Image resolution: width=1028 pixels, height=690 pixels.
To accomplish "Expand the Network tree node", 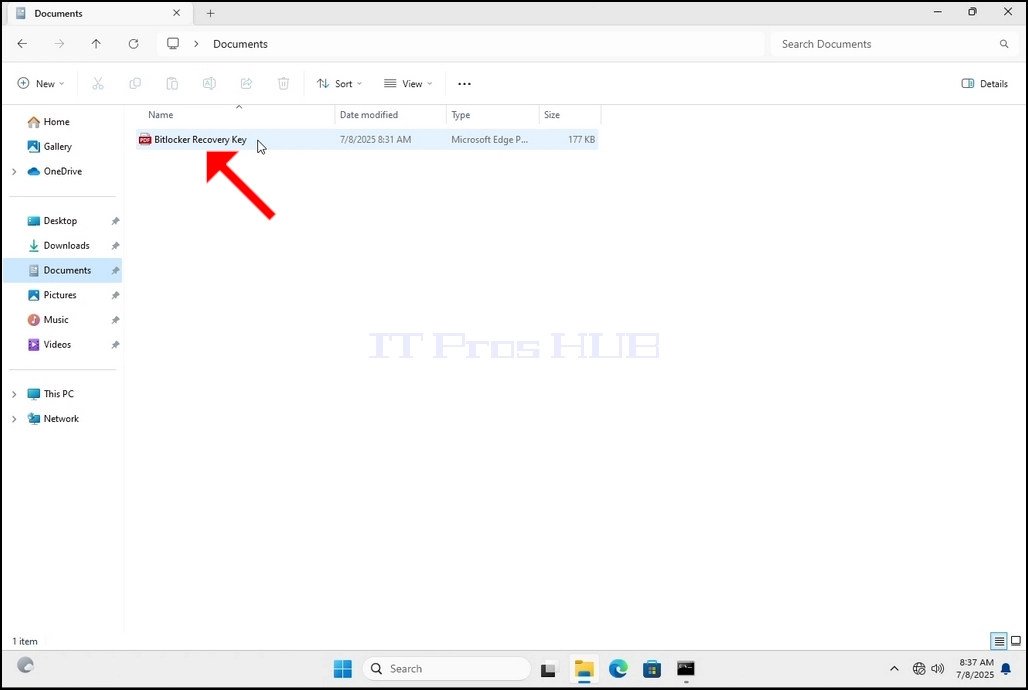I will (x=14, y=419).
